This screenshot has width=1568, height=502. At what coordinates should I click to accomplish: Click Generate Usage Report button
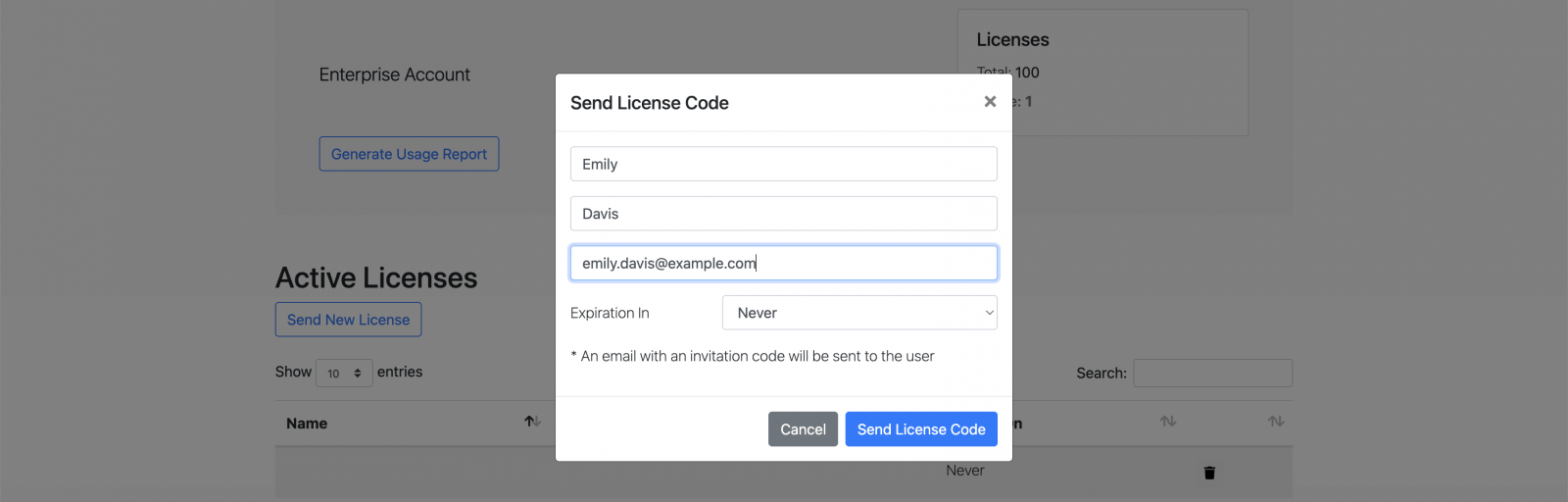pyautogui.click(x=409, y=154)
